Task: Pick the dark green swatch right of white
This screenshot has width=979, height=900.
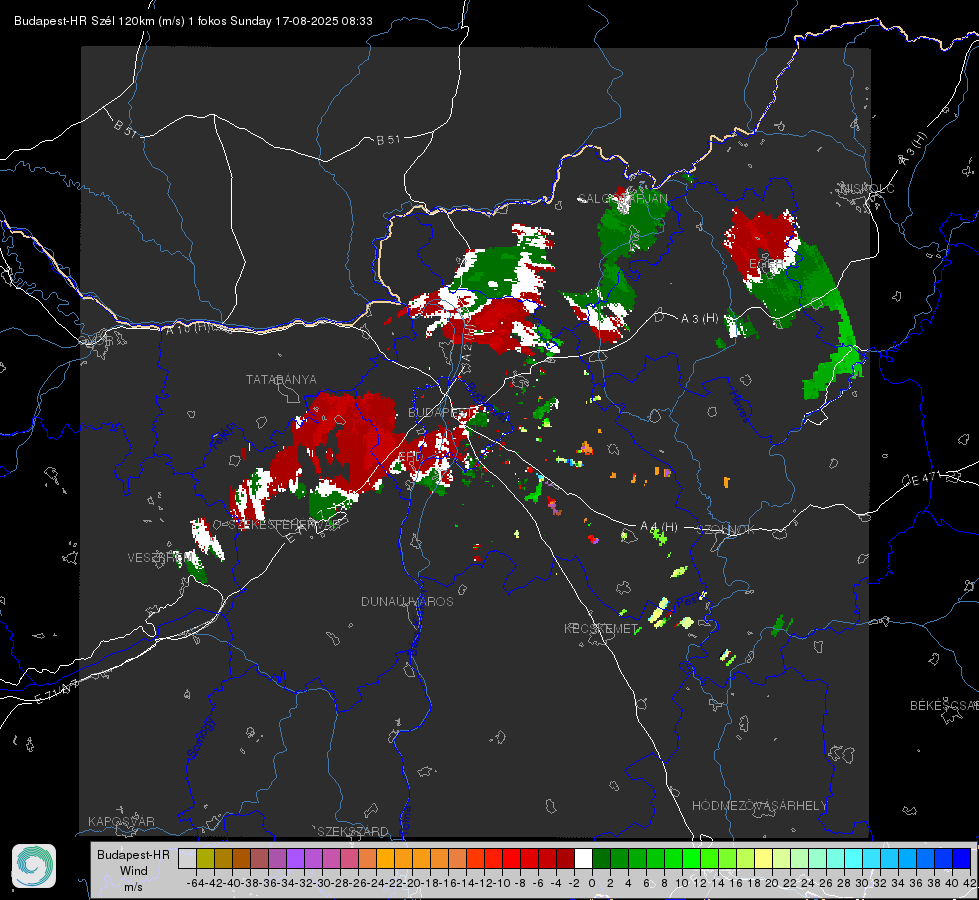Action: tap(601, 858)
